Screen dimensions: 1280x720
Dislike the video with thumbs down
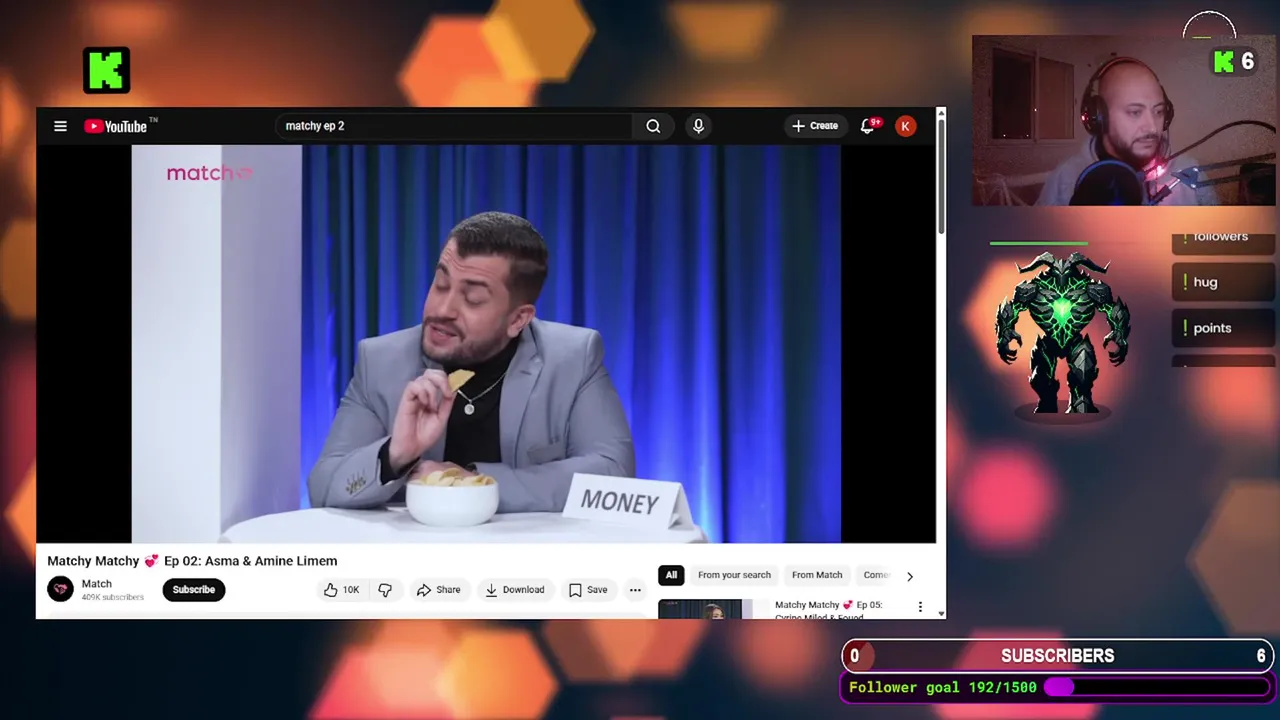385,590
